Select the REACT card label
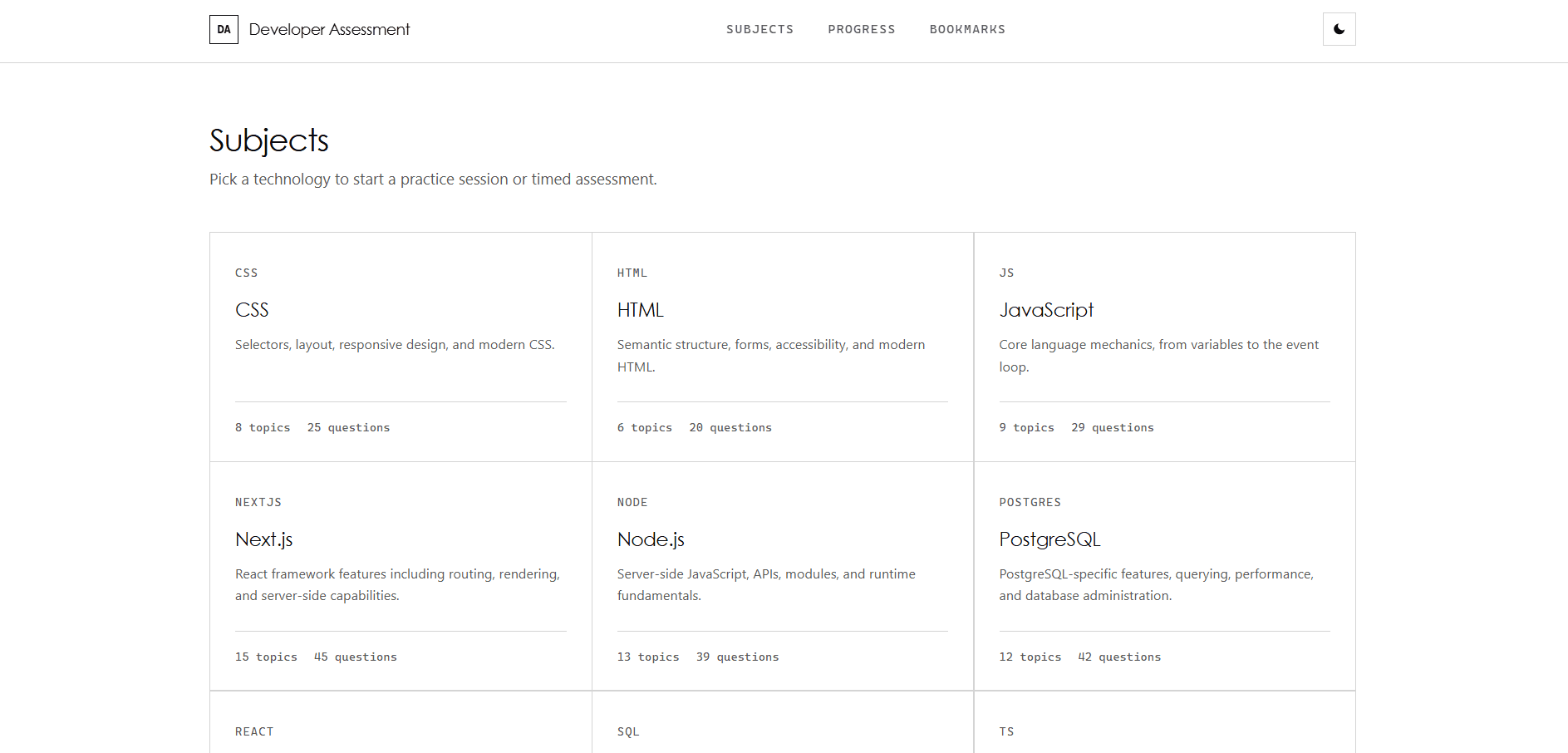 254,731
